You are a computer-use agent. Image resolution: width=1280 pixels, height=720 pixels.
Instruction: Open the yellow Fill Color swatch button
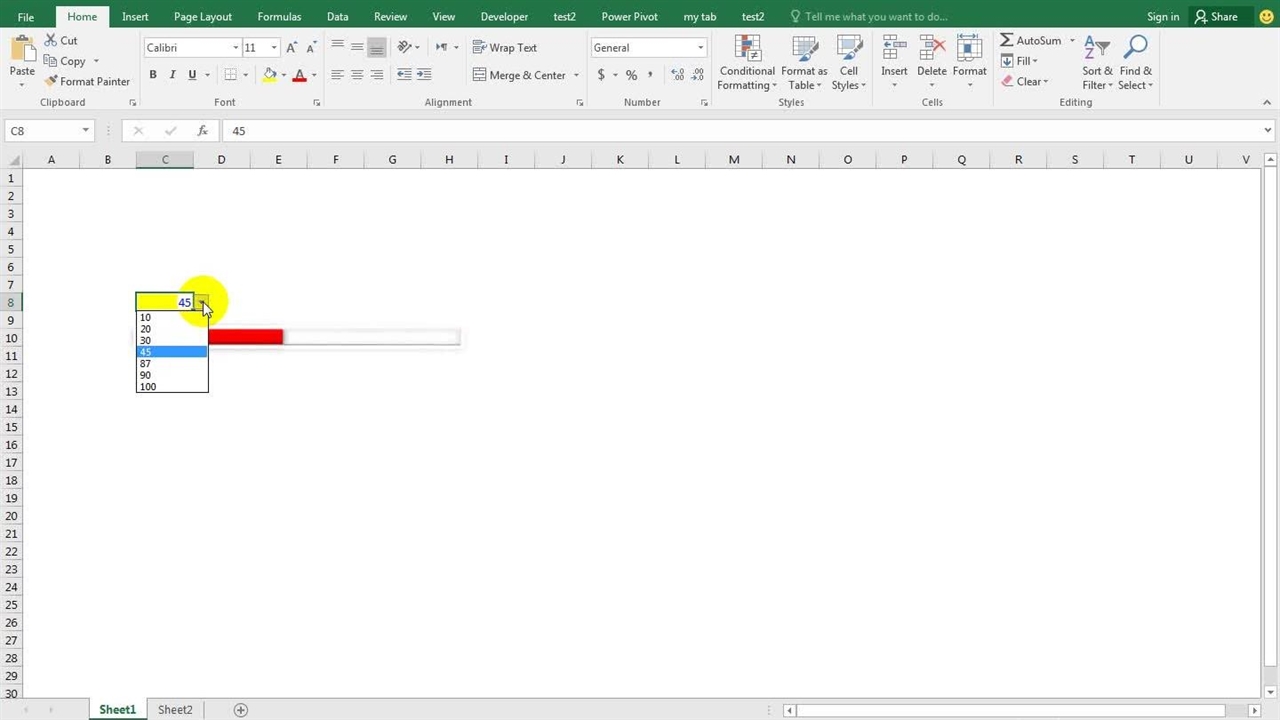click(x=270, y=75)
